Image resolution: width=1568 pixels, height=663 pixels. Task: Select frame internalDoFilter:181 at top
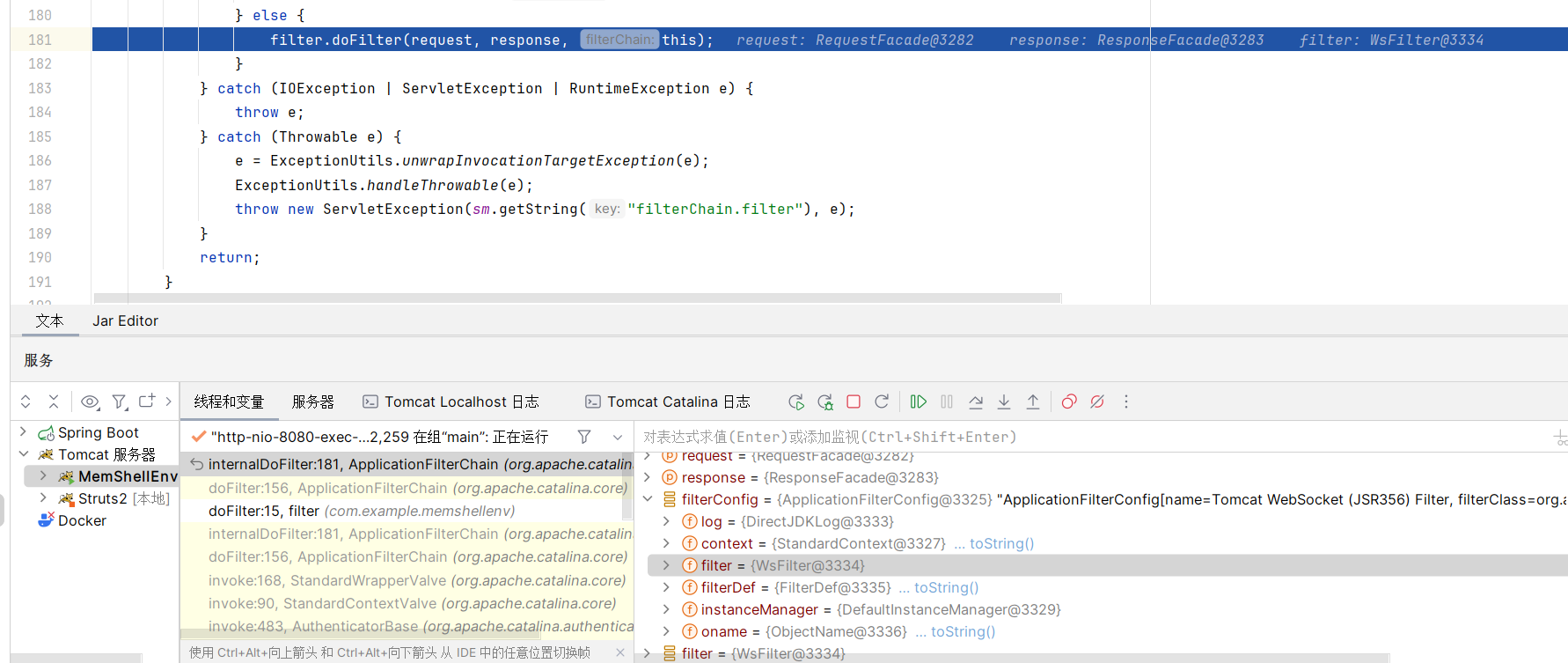coord(407,464)
